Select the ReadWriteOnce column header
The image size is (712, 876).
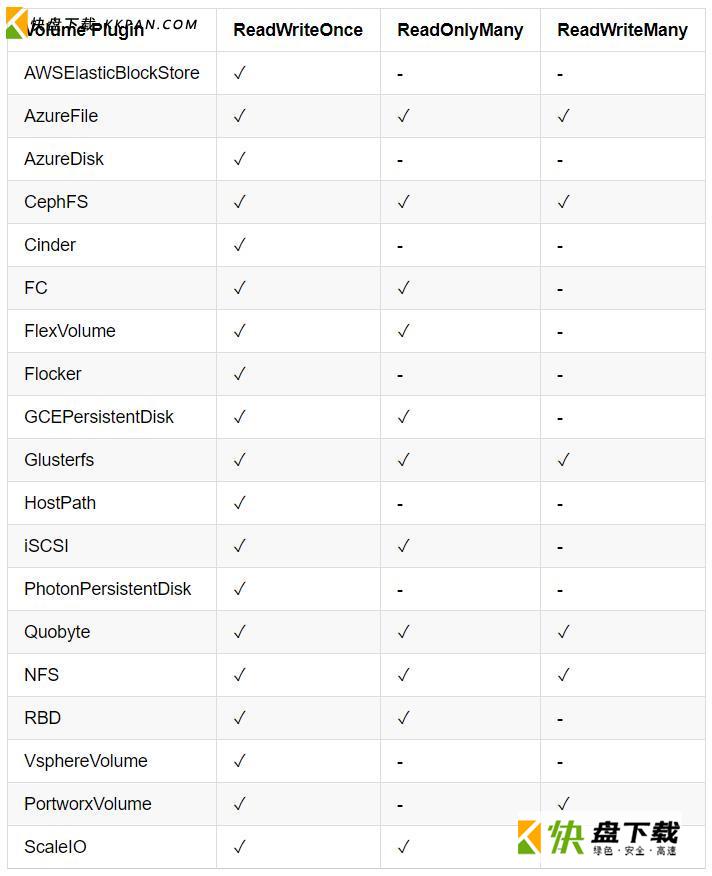298,30
